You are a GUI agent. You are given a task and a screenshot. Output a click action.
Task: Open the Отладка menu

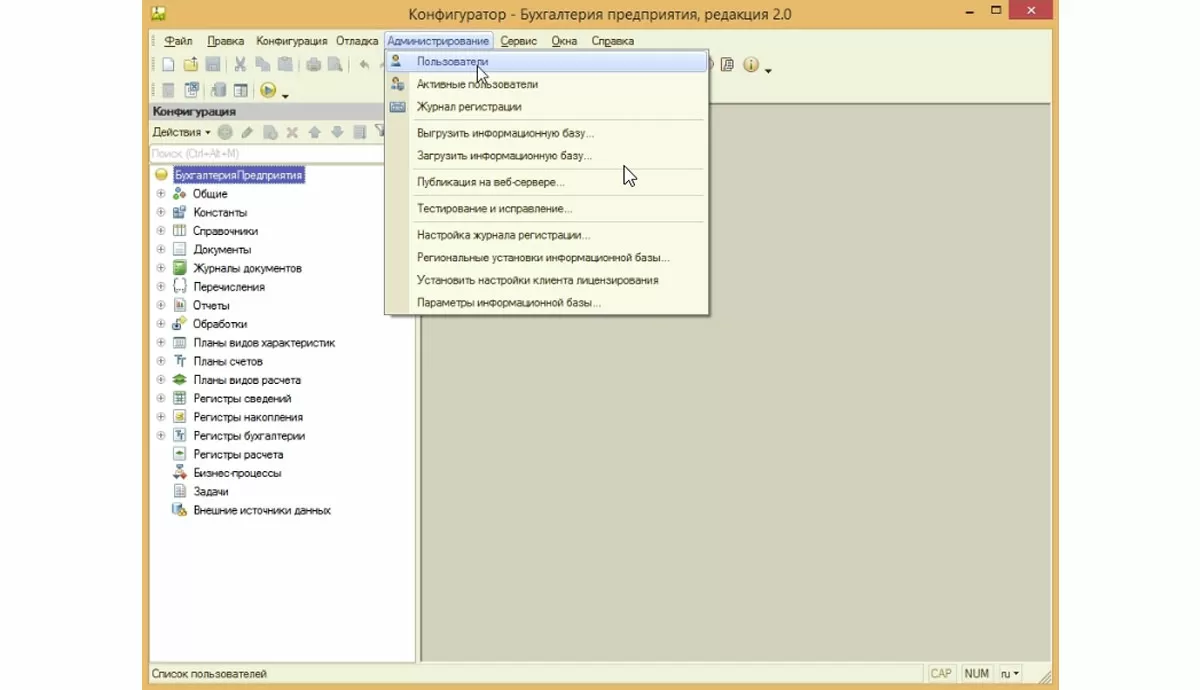(x=357, y=41)
